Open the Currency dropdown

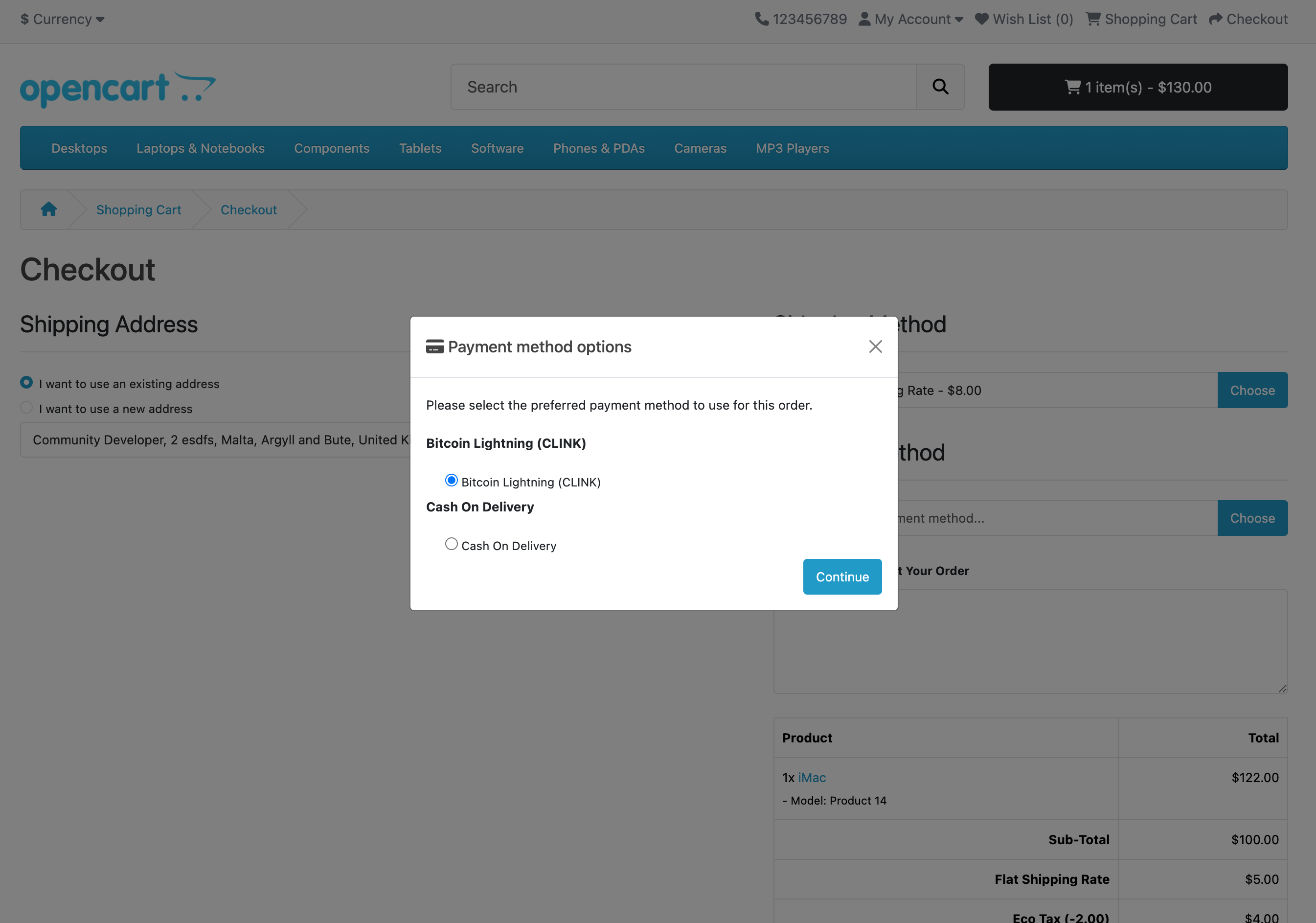click(x=63, y=19)
